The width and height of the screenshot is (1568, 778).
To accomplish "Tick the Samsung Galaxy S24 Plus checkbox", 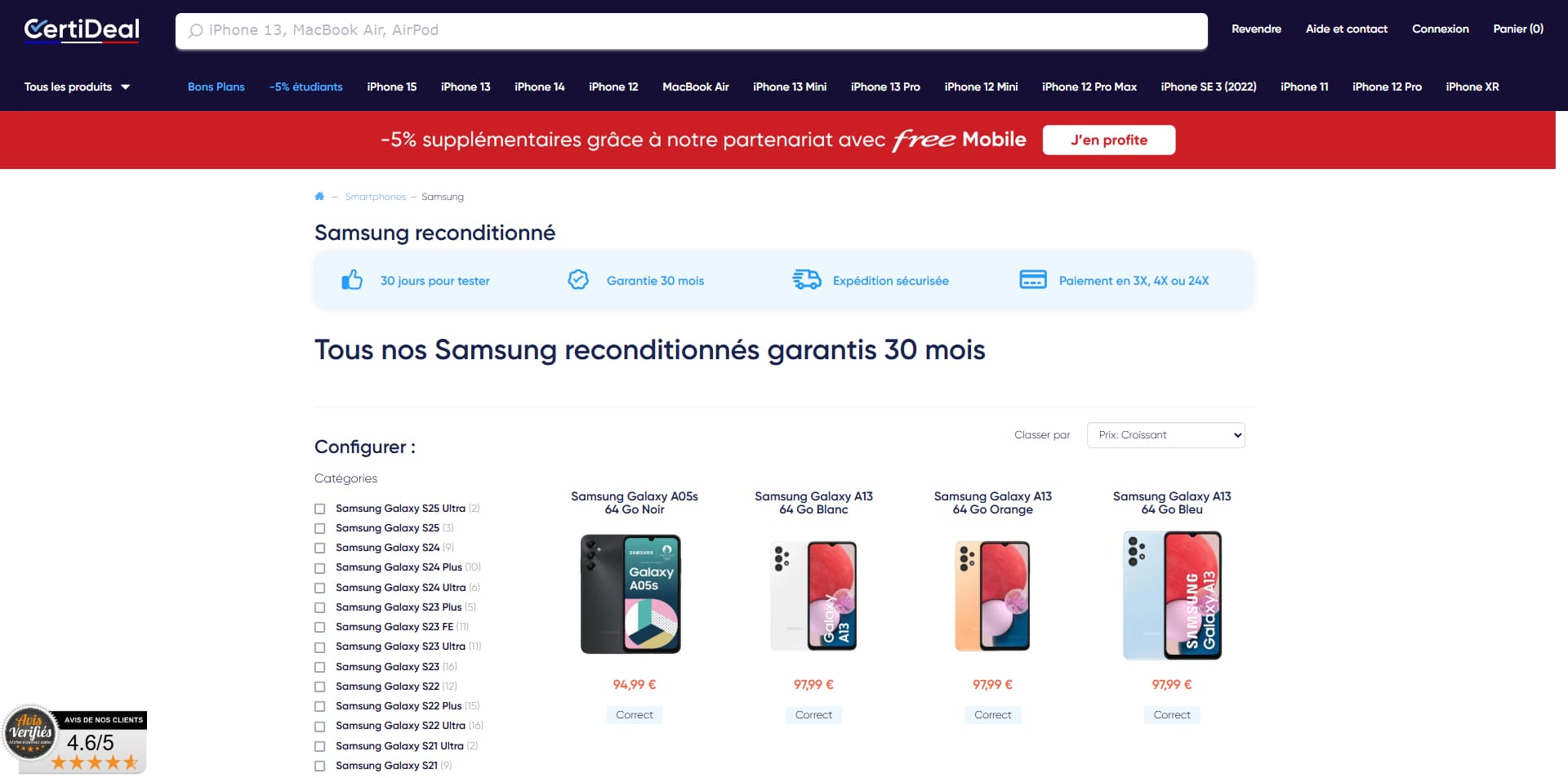I will (x=320, y=568).
